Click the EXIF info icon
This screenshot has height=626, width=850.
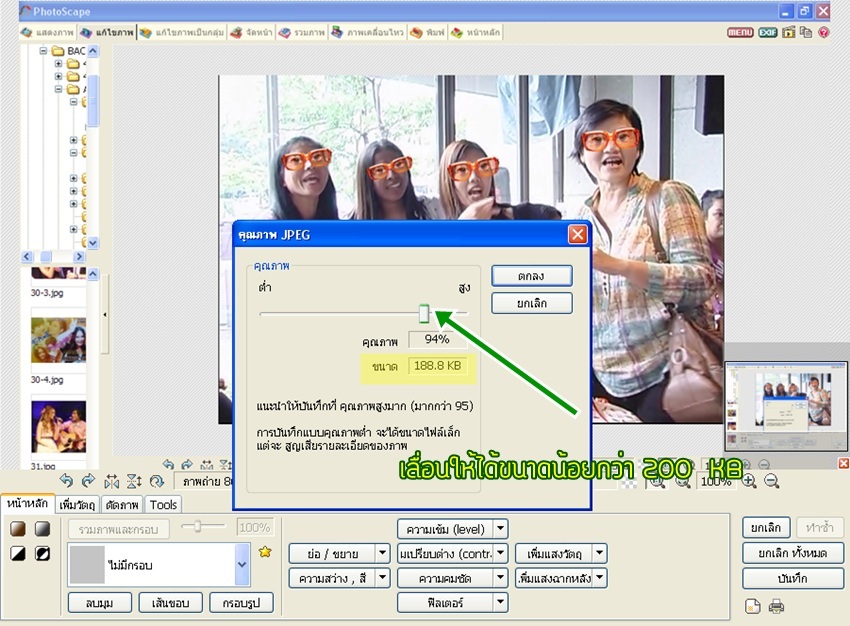pyautogui.click(x=768, y=32)
